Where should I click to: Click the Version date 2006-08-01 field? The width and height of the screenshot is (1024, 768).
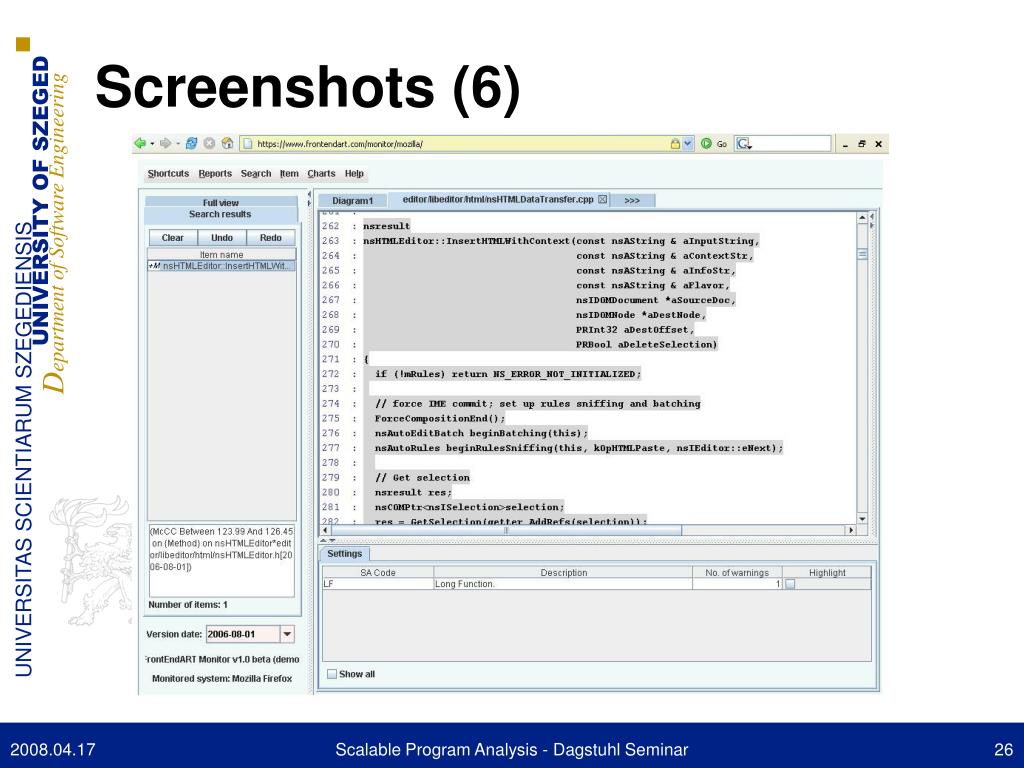pos(242,633)
